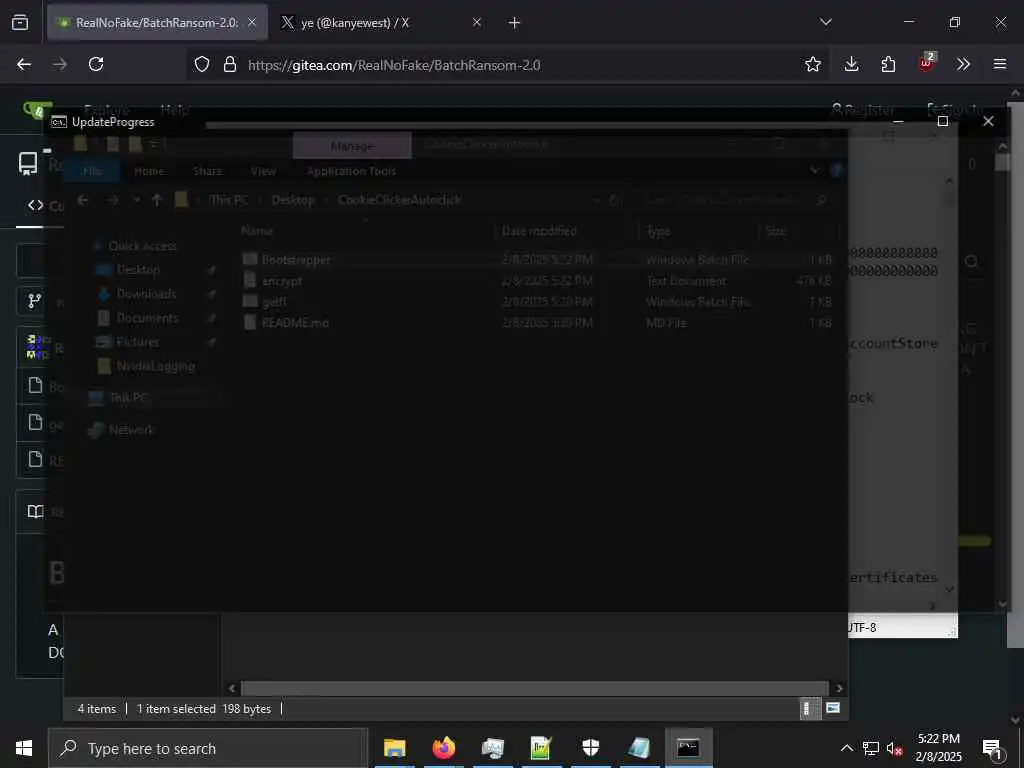1024x768 pixels.
Task: Sort files by Name column
Action: (x=257, y=231)
